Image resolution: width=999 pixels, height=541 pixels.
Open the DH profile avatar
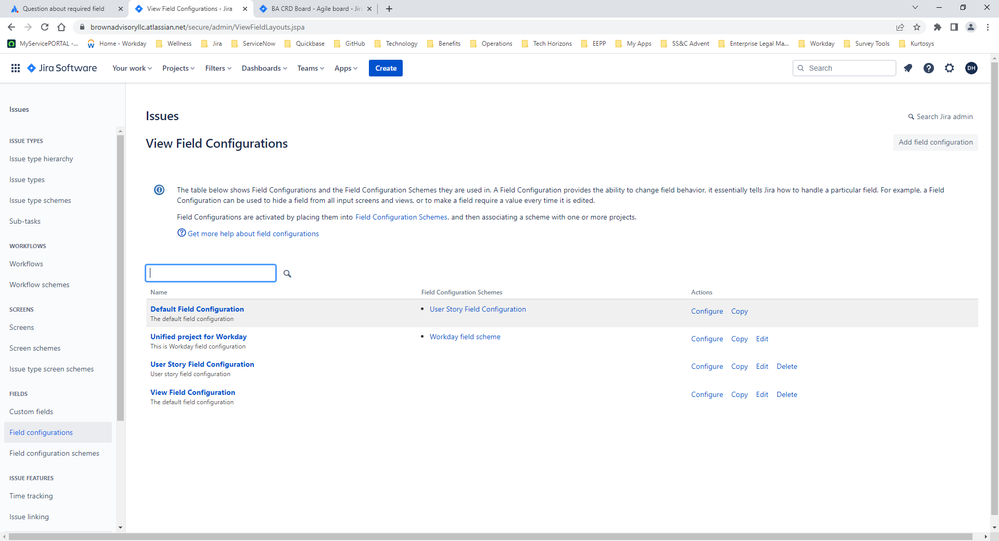(971, 68)
